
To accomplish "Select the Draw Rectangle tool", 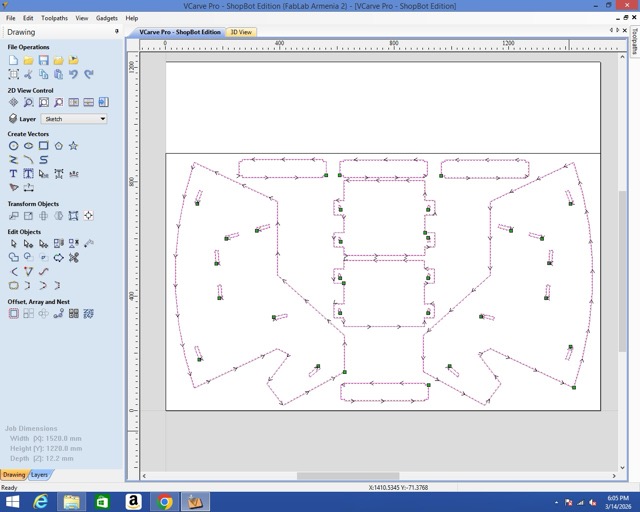I will (43, 146).
